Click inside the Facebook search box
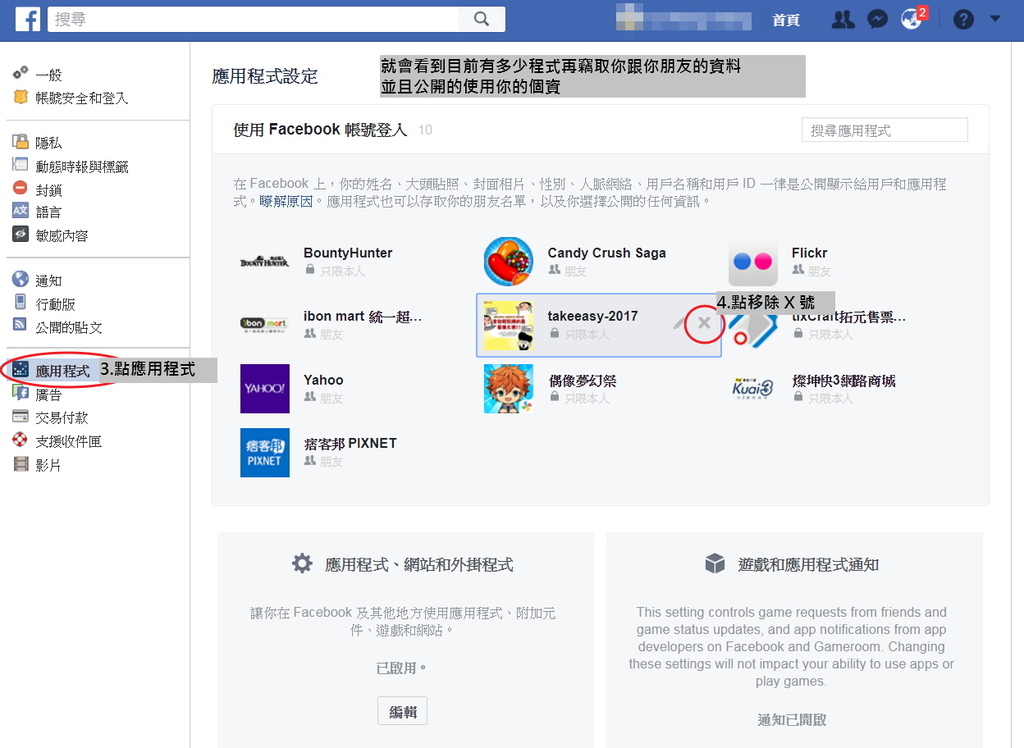The width and height of the screenshot is (1024, 748). click(254, 19)
